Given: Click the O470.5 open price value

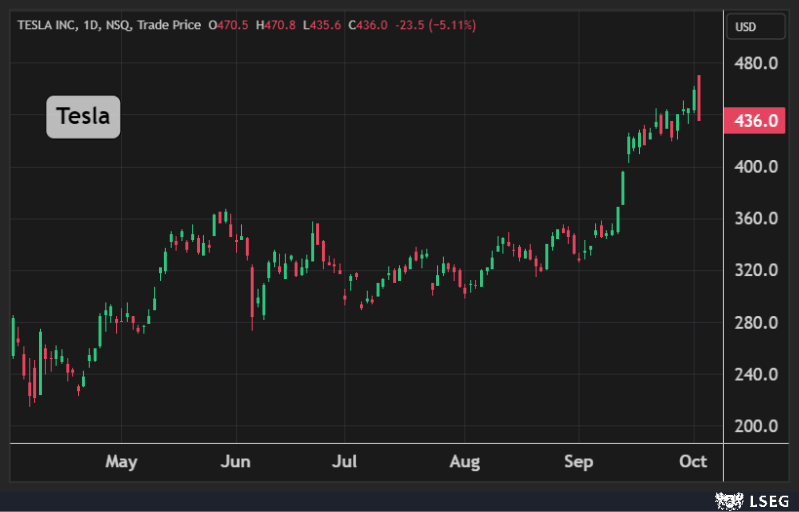Looking at the screenshot, I should tap(228, 25).
